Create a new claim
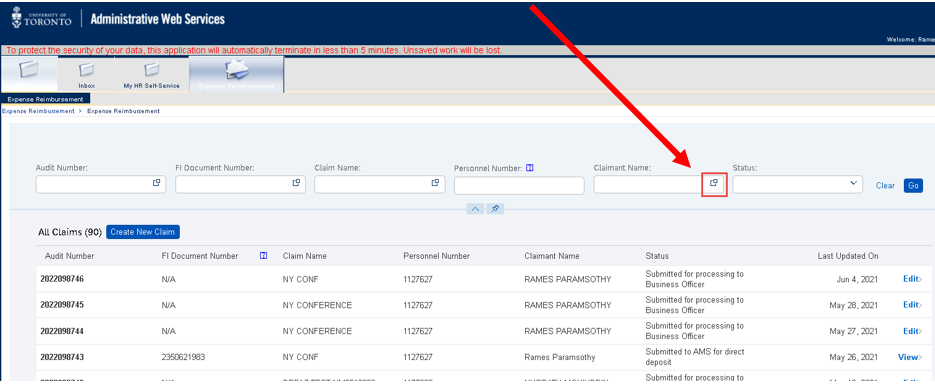The height and width of the screenshot is (385, 935). [x=143, y=232]
